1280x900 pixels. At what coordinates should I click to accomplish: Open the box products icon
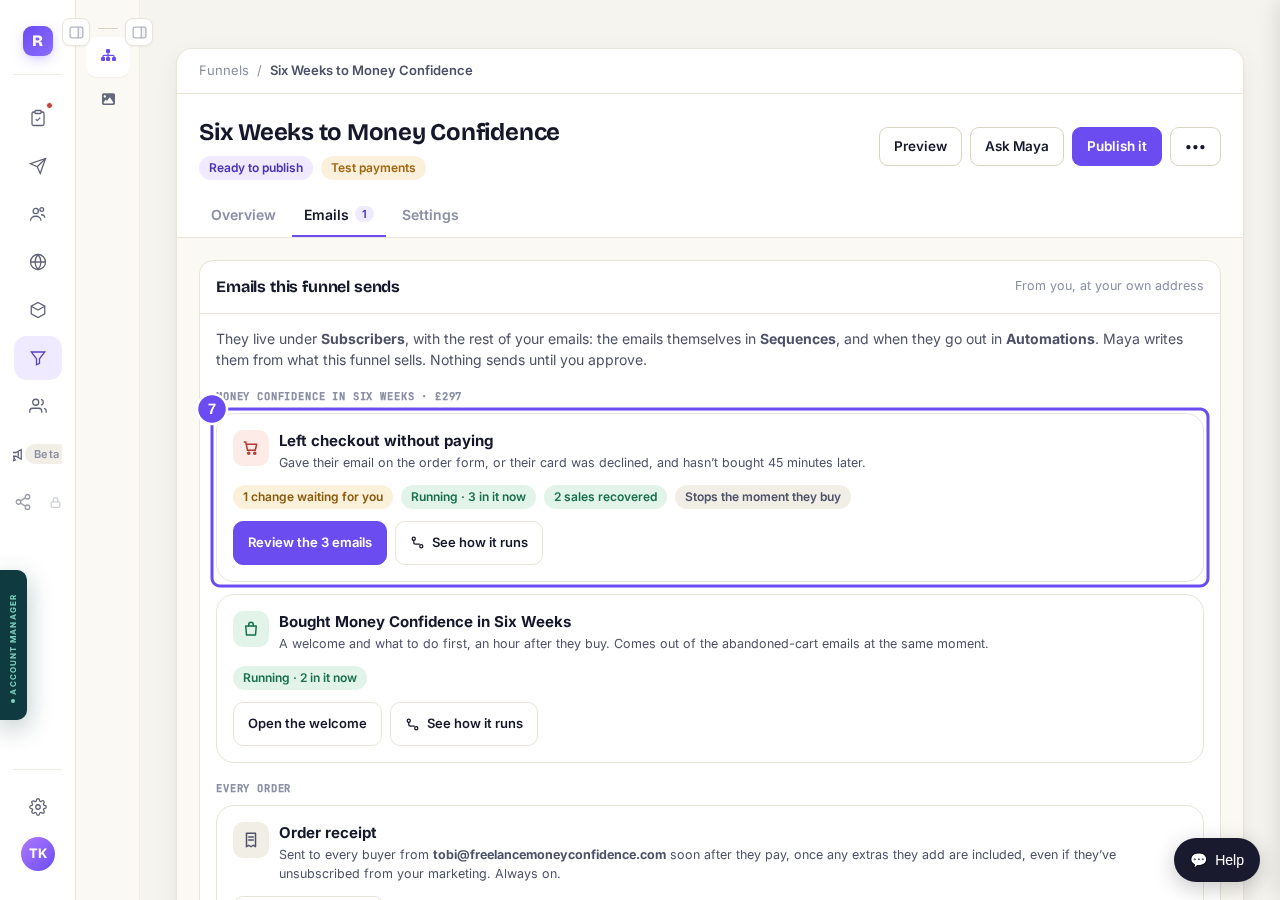pyautogui.click(x=38, y=310)
